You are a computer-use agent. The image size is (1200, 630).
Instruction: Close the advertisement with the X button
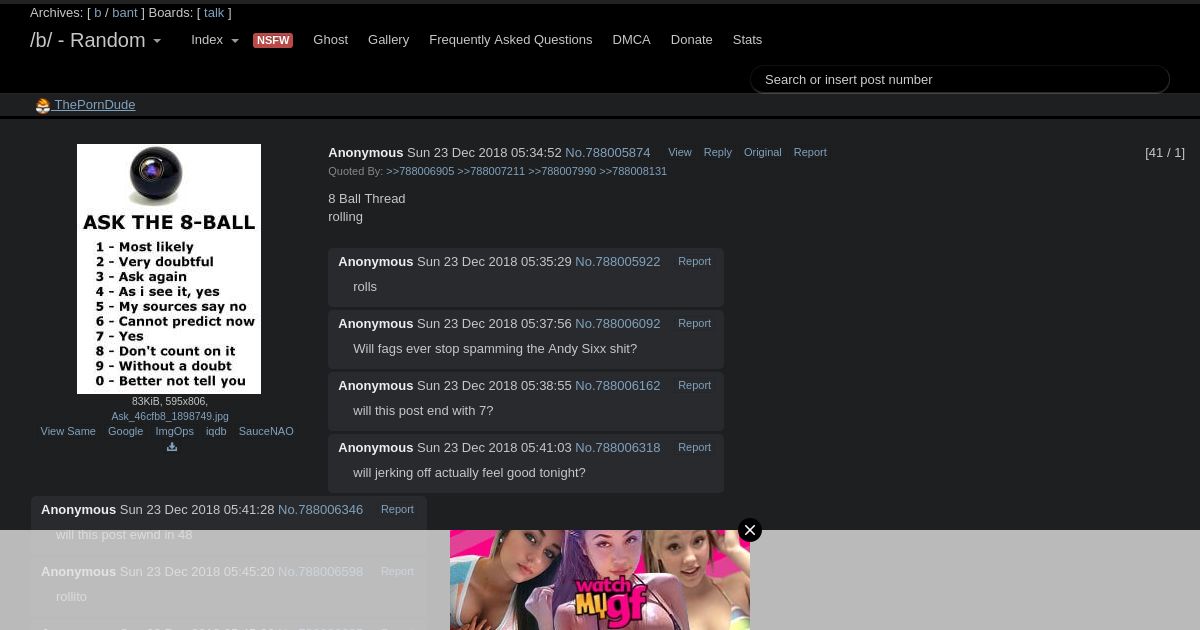tap(750, 530)
